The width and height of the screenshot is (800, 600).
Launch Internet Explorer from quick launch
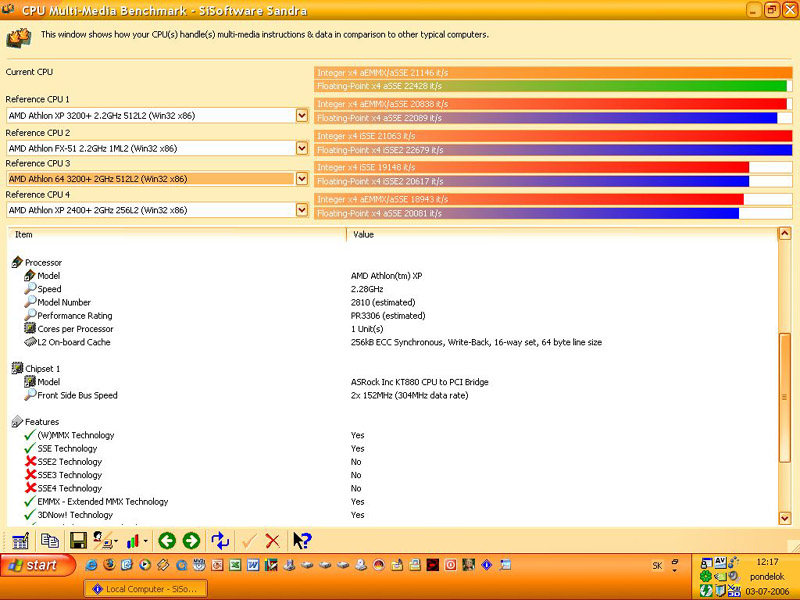pos(91,565)
